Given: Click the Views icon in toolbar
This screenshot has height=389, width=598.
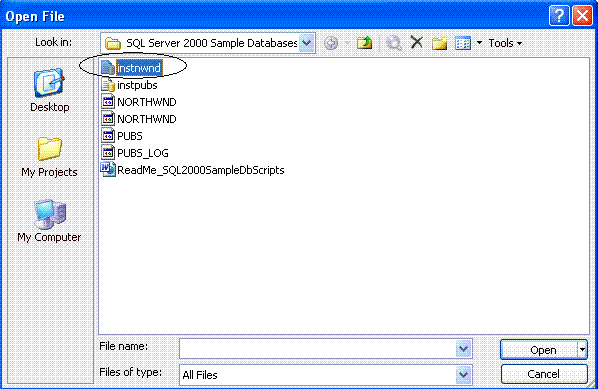Looking at the screenshot, I should [x=463, y=43].
